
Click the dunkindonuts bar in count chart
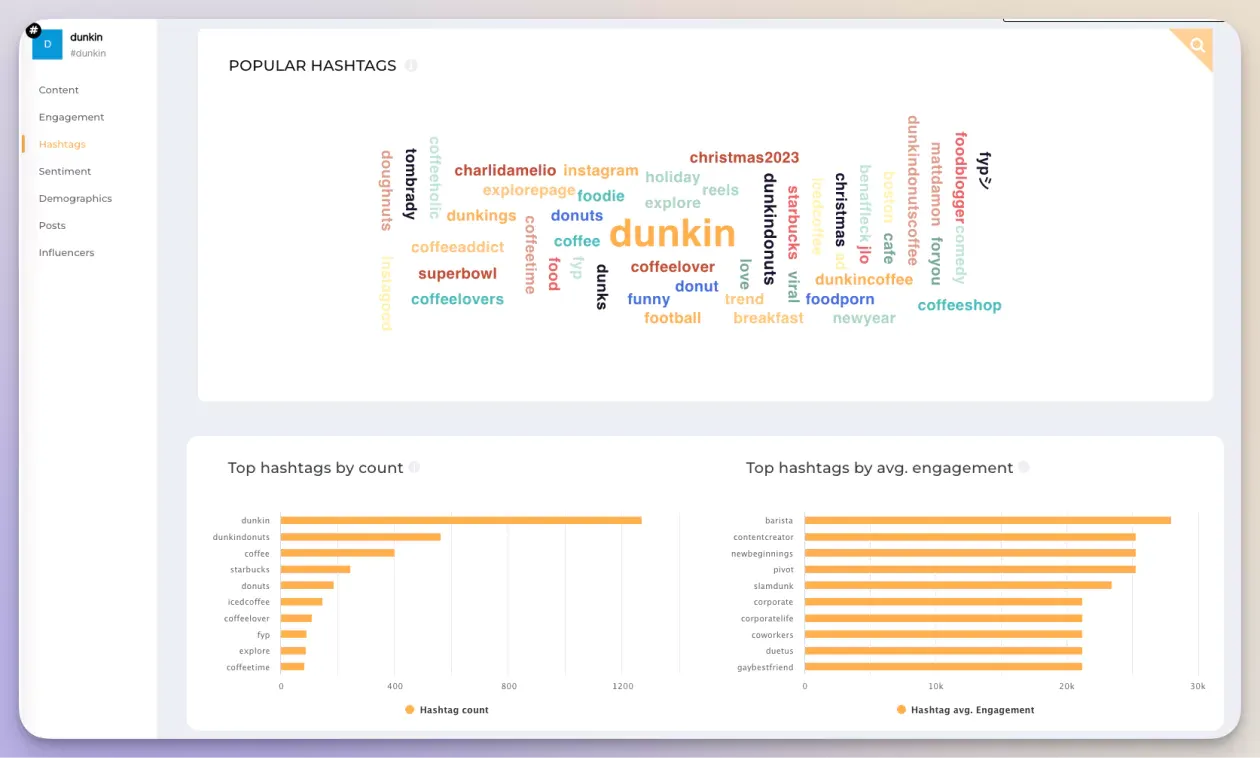(361, 537)
